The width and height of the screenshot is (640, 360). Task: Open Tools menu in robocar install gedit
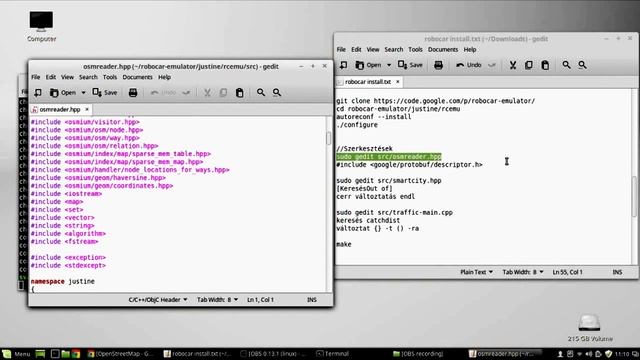pyautogui.click(x=416, y=49)
